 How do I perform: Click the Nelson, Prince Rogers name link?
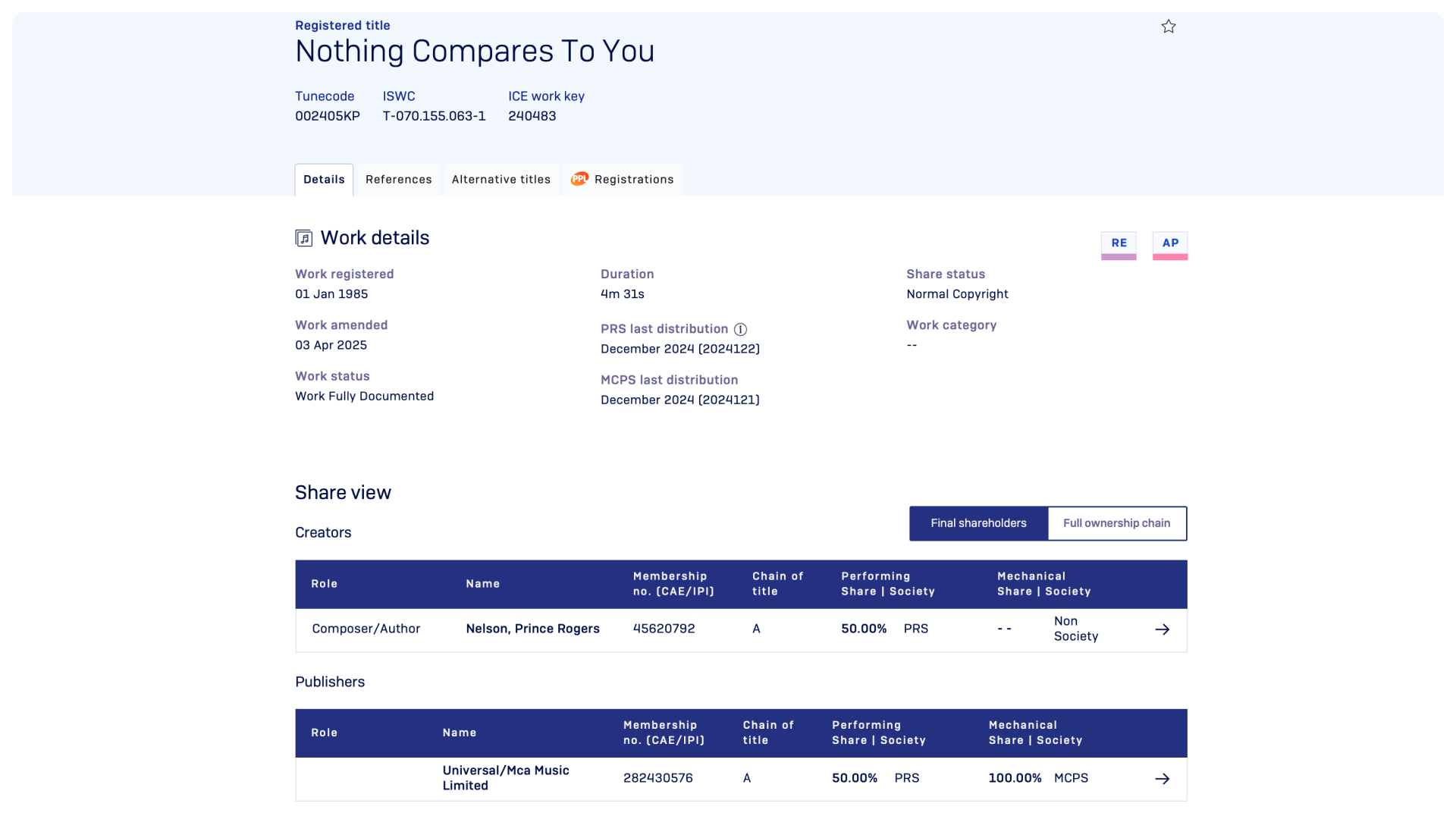(x=532, y=629)
